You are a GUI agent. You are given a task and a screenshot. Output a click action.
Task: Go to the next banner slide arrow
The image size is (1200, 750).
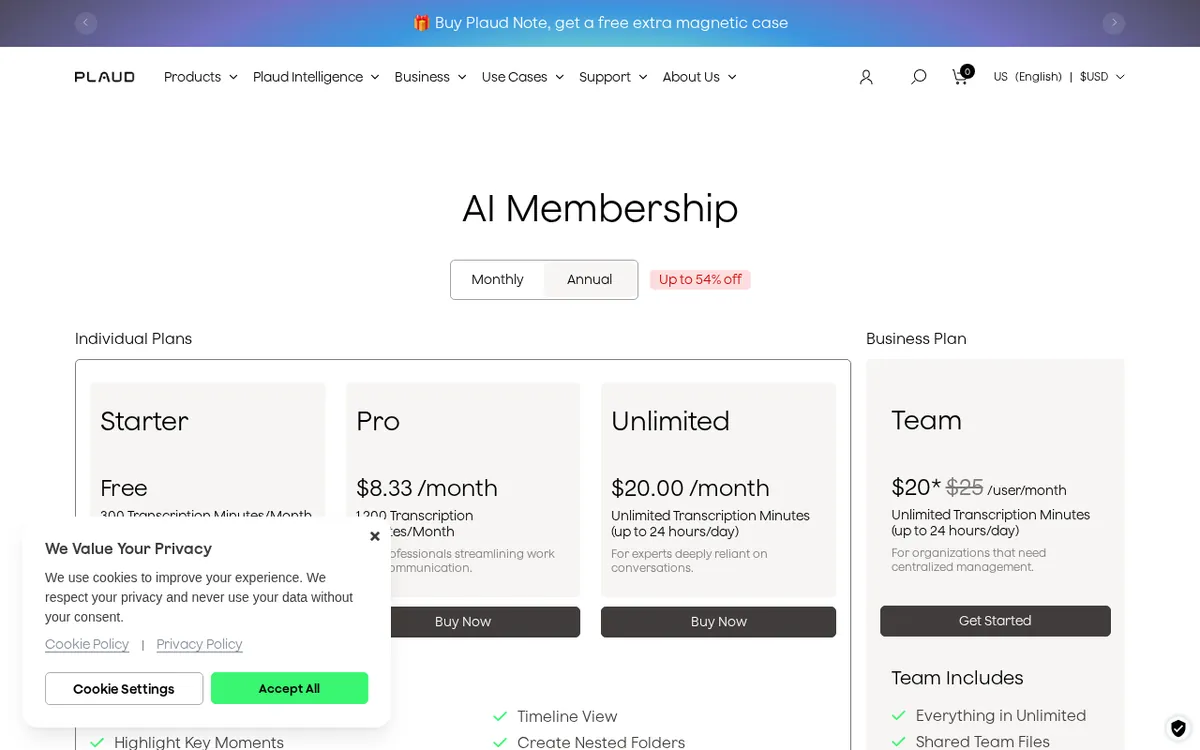click(1113, 23)
